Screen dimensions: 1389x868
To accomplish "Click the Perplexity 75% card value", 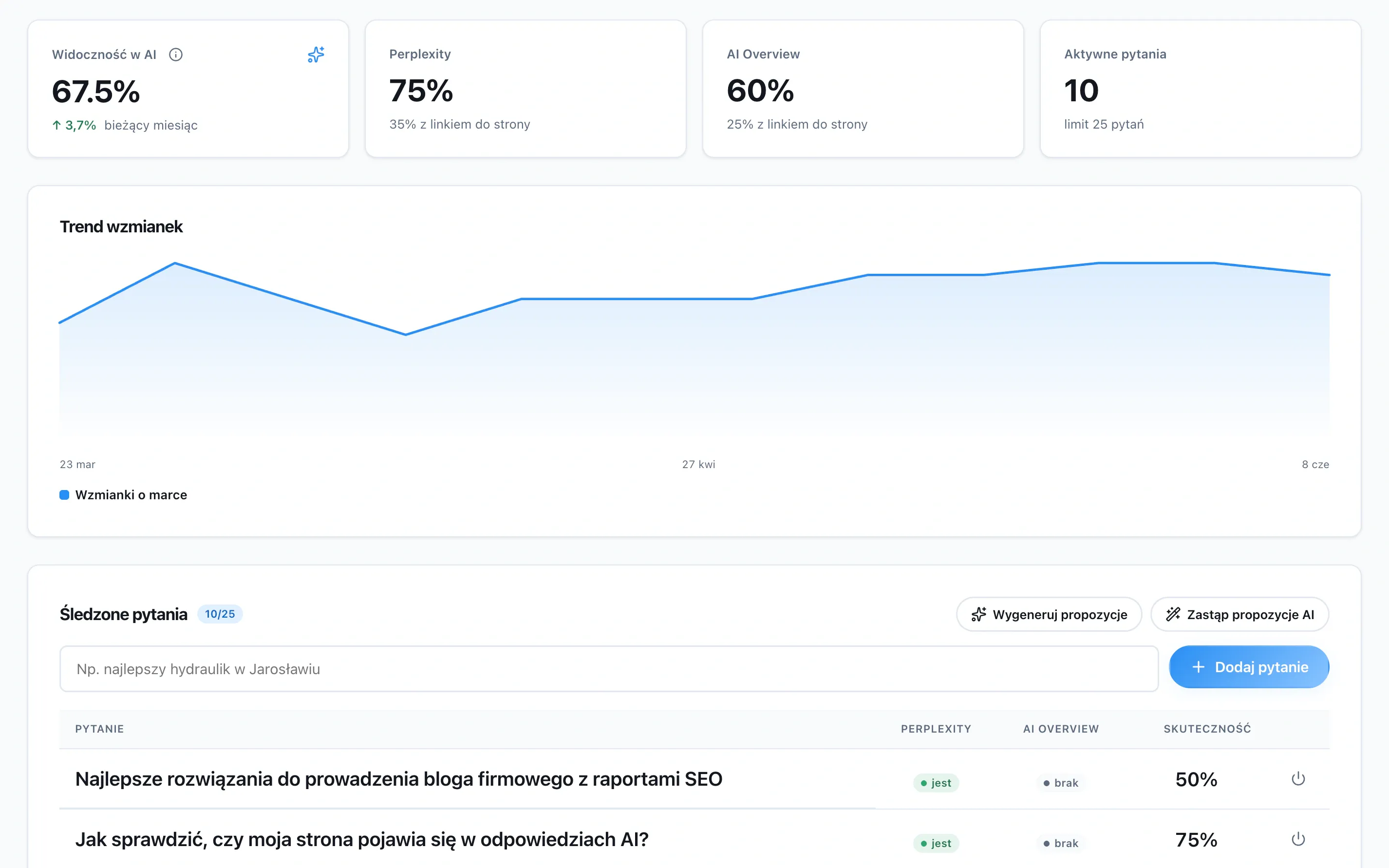I will 421,91.
